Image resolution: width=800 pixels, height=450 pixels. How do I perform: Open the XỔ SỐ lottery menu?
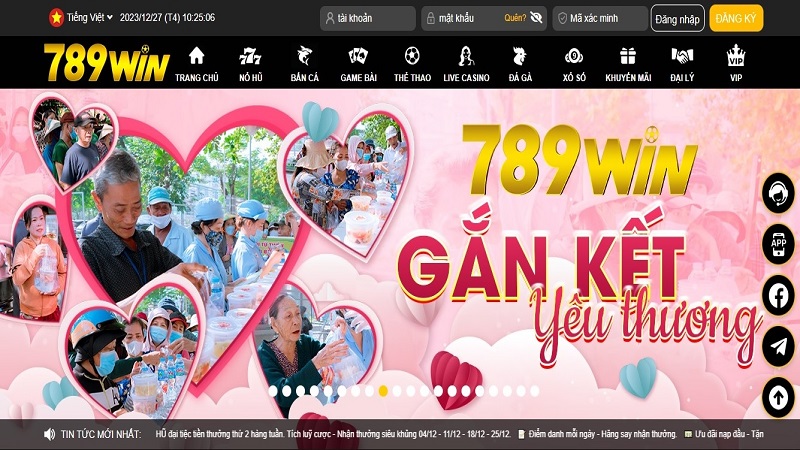[x=574, y=64]
